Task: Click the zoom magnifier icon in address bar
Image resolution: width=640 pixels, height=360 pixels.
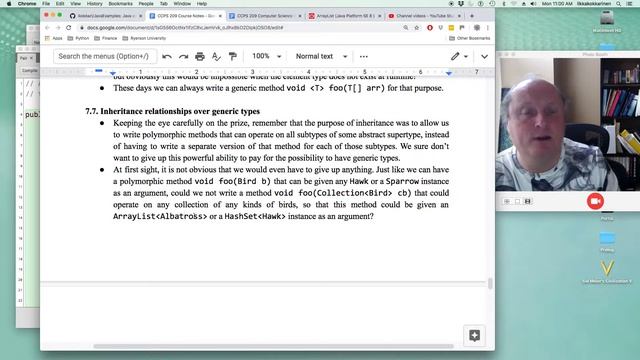Action: [x=406, y=27]
